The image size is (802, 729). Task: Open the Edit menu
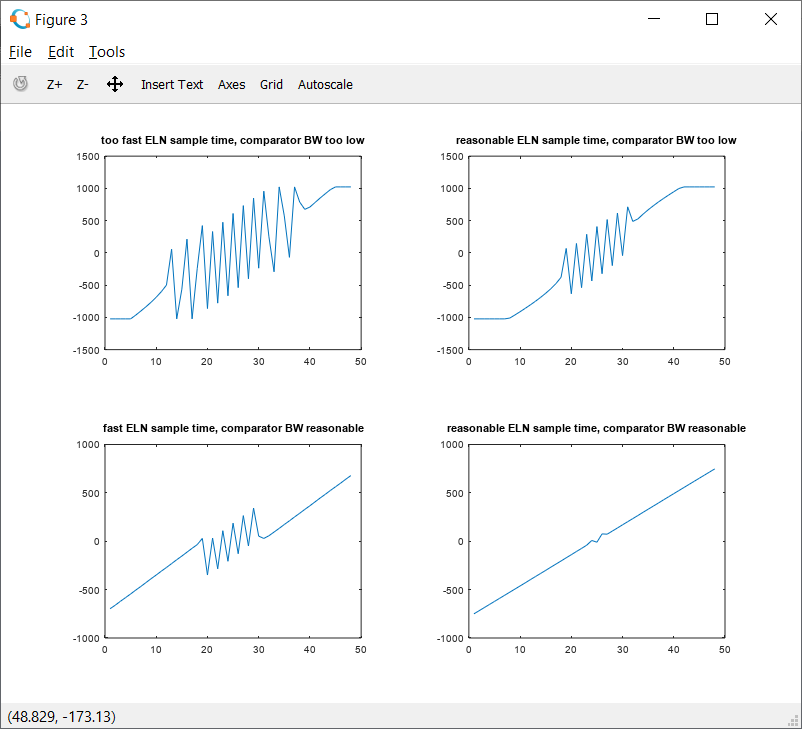point(61,52)
